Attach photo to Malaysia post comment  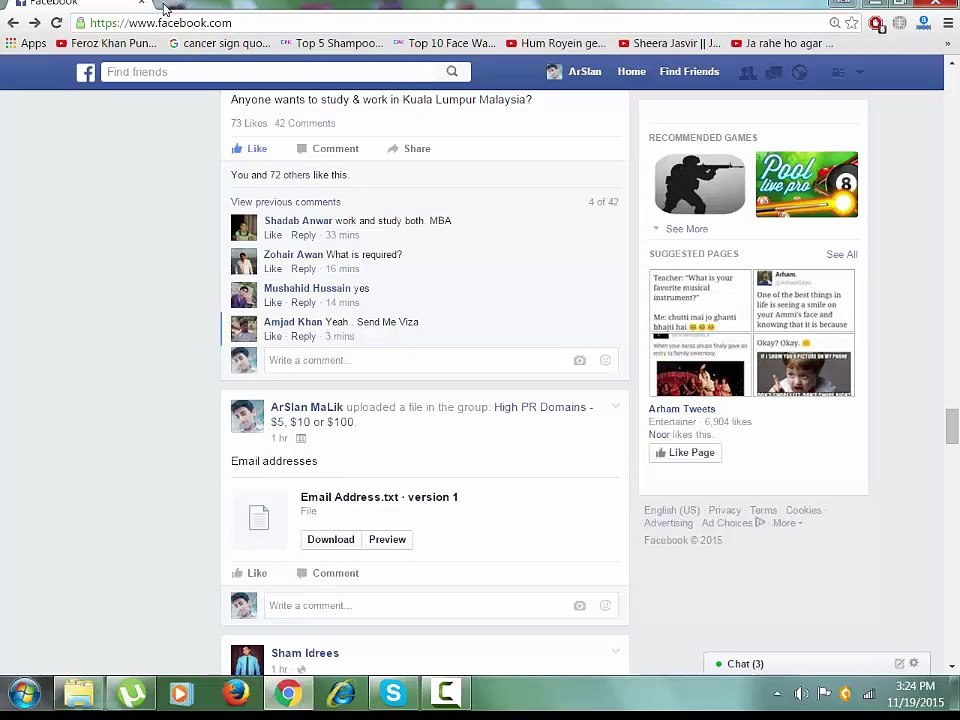[580, 361]
